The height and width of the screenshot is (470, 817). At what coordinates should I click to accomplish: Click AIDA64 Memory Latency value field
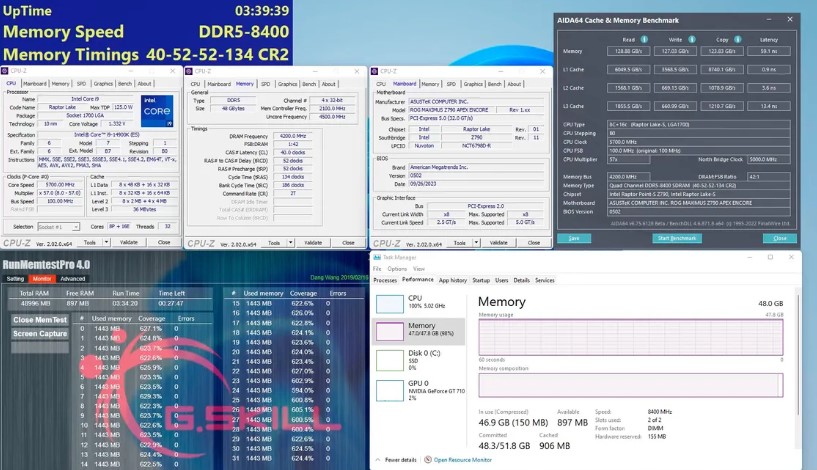[769, 51]
